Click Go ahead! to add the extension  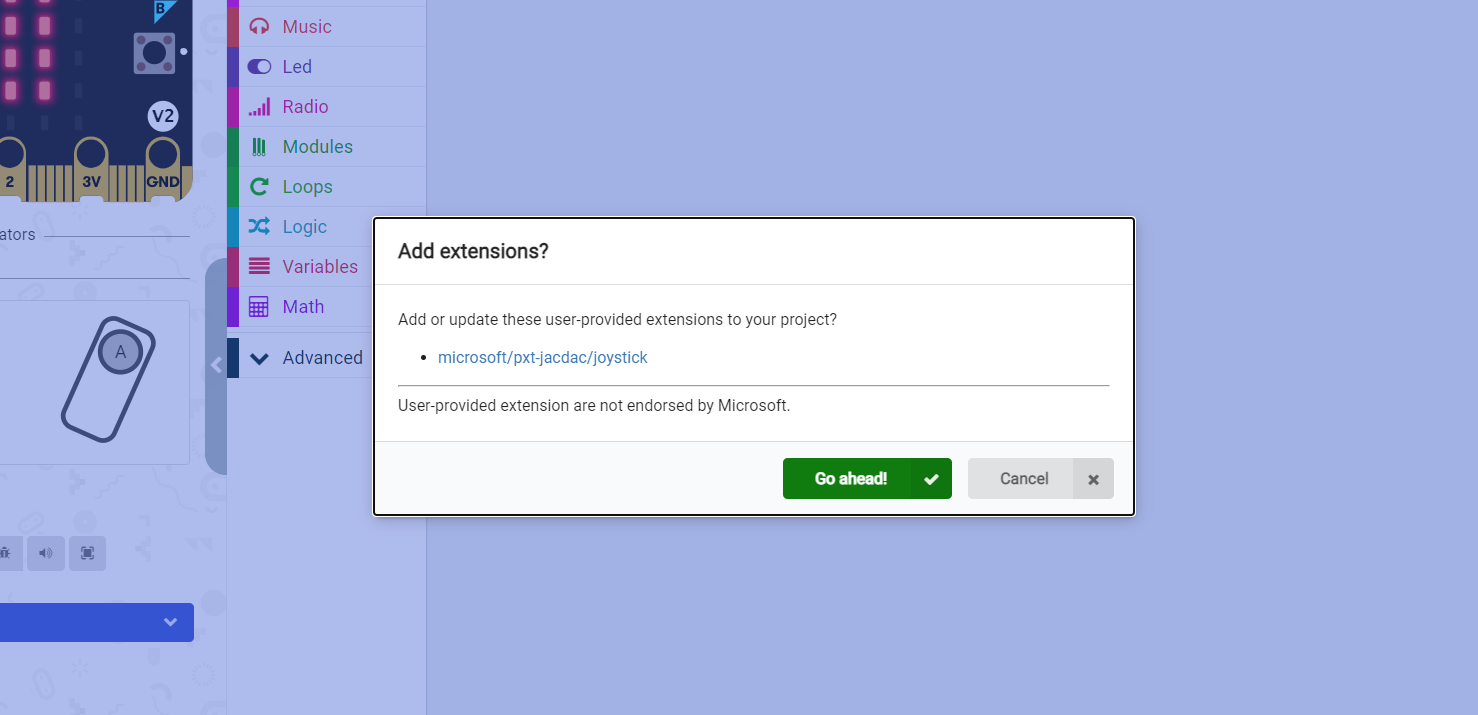click(866, 478)
